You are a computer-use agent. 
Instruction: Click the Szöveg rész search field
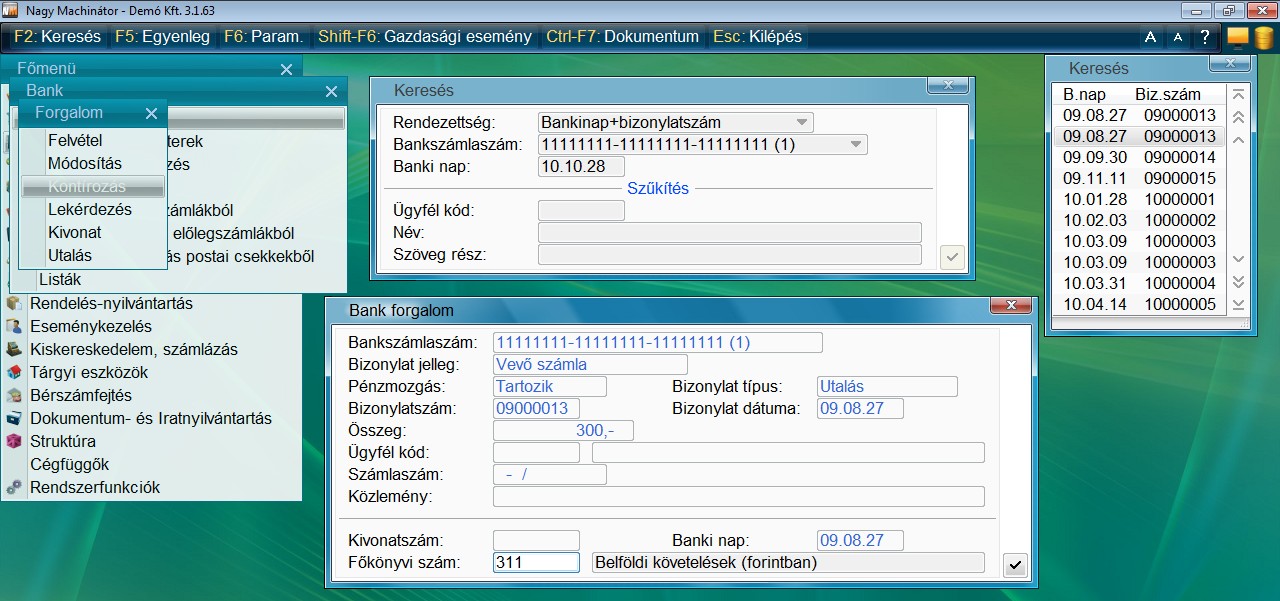(730, 254)
